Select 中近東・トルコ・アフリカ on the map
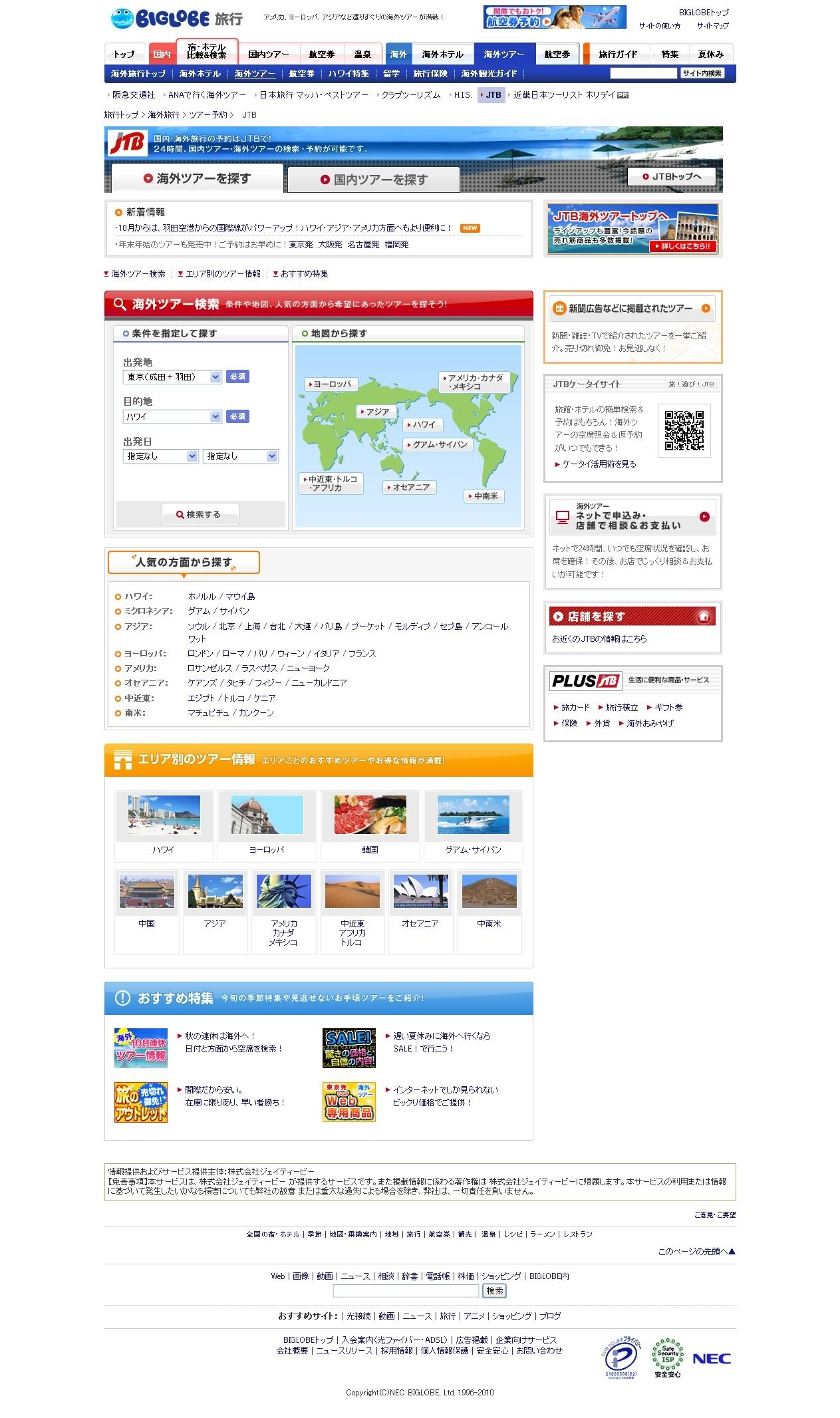This screenshot has width=840, height=1418. [x=331, y=483]
